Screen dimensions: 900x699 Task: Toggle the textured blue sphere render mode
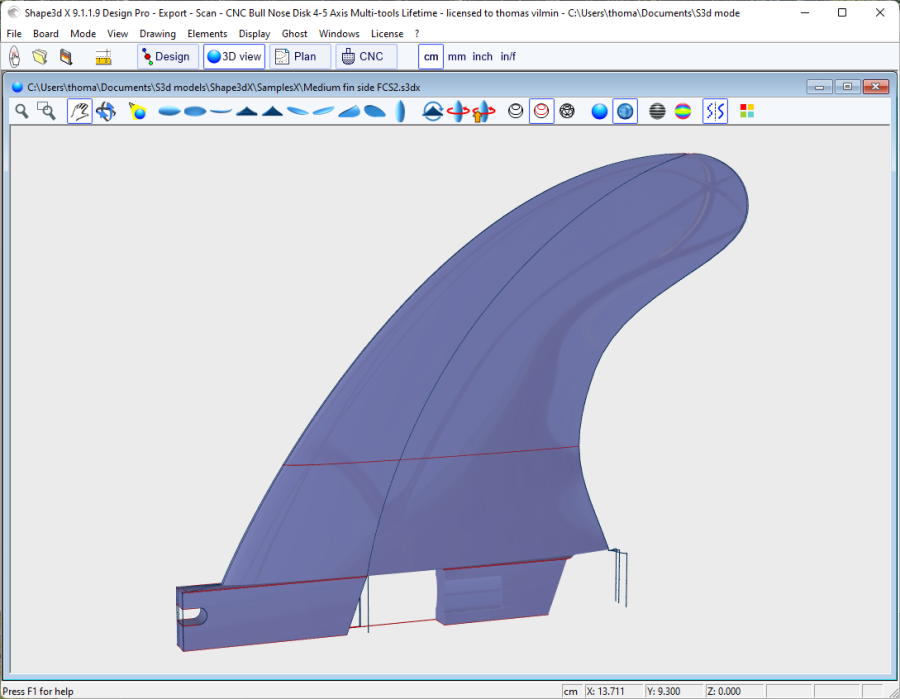[625, 111]
